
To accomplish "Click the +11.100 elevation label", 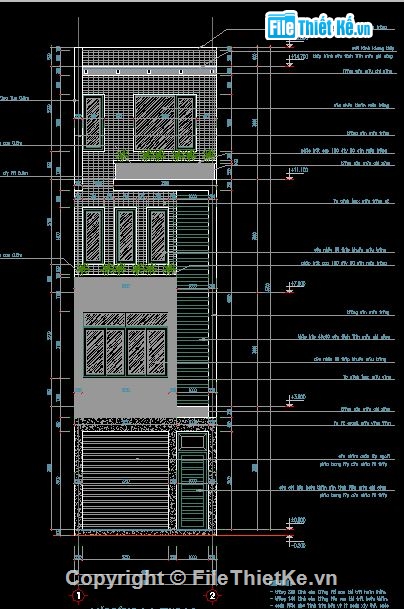I will pos(299,170).
